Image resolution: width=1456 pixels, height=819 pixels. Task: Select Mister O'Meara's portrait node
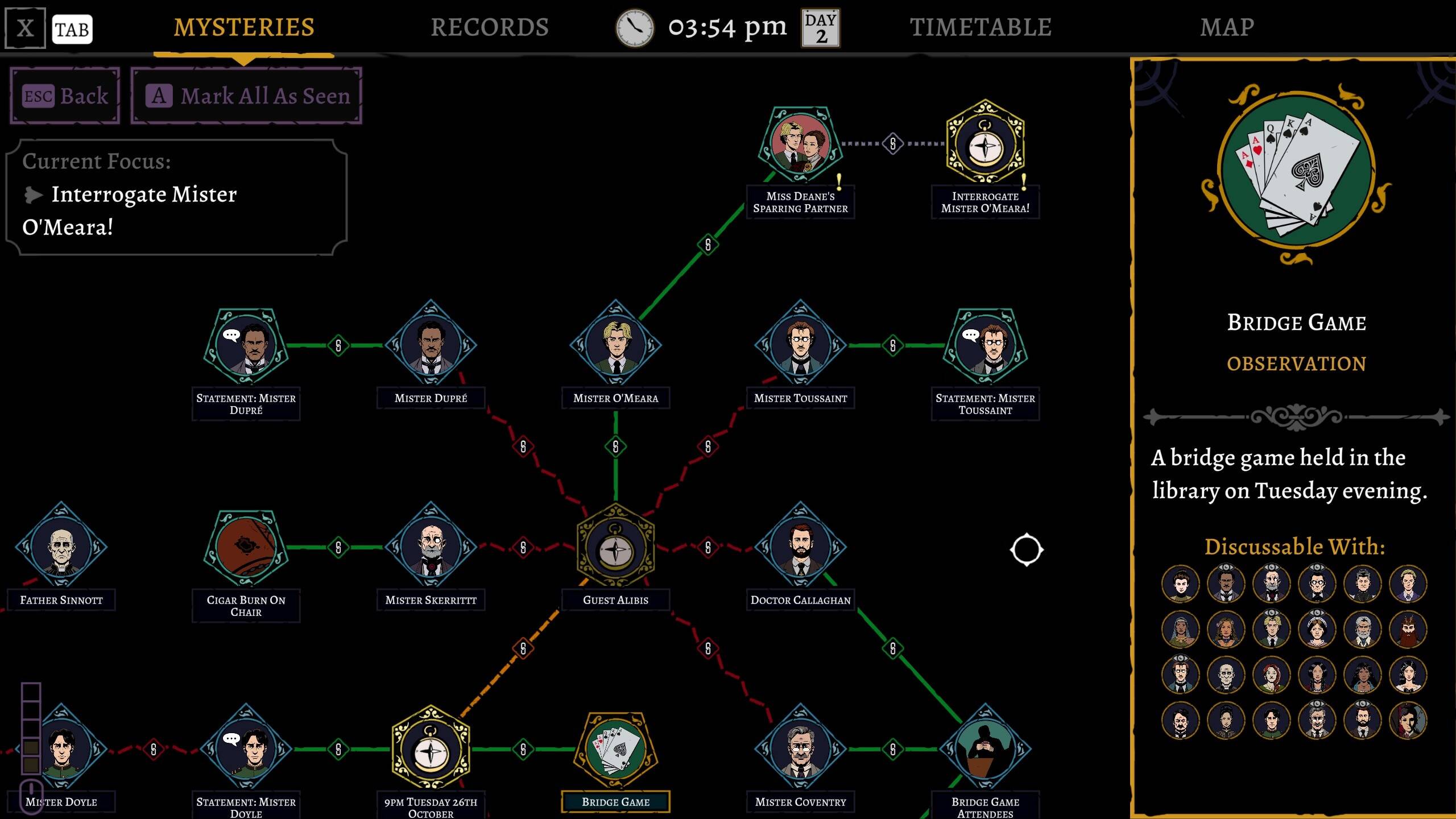coord(615,345)
